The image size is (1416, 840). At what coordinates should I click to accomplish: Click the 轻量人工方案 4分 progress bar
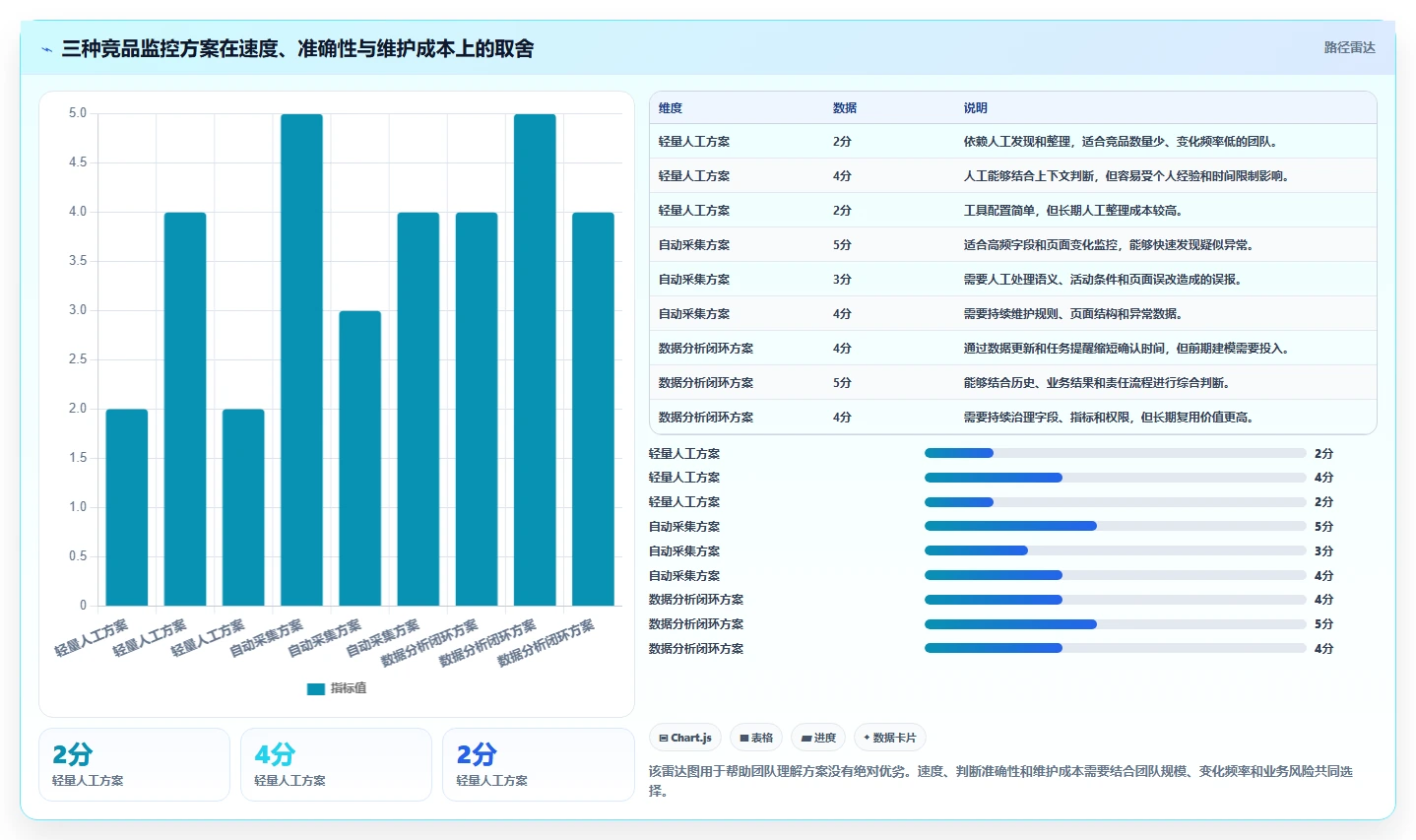coord(1115,478)
